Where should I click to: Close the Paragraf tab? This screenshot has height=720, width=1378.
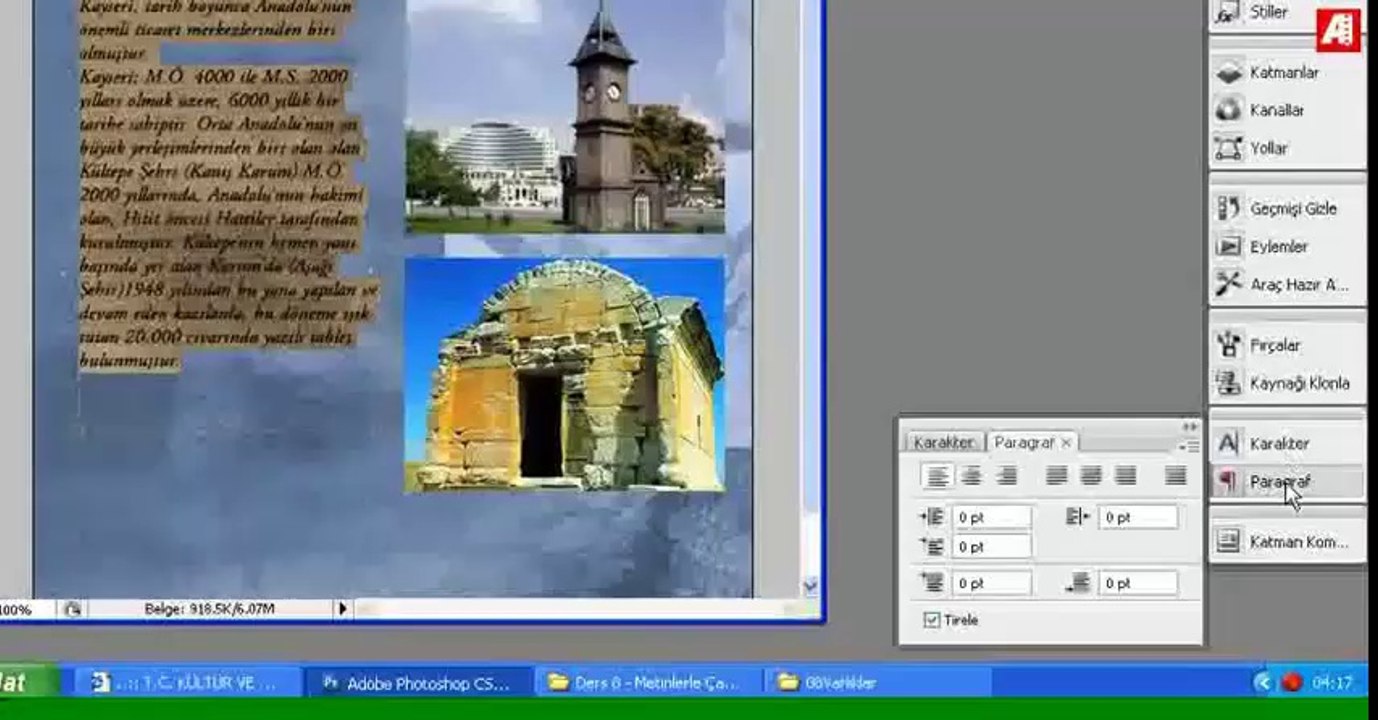(x=1066, y=442)
